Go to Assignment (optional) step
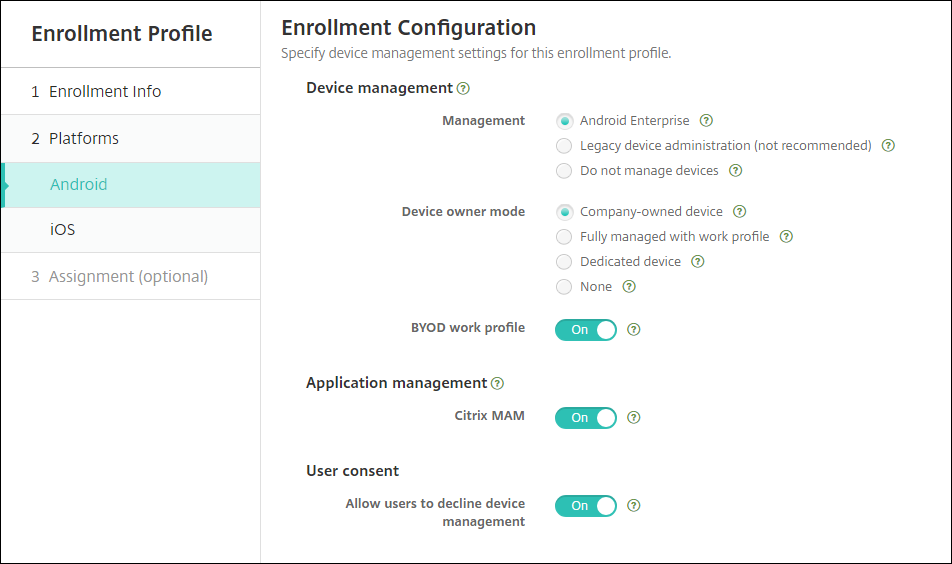 pyautogui.click(x=128, y=276)
